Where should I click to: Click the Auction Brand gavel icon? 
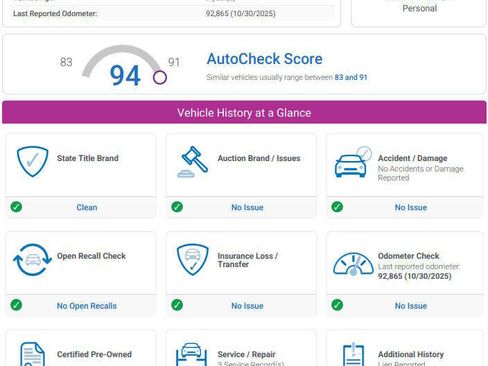[x=193, y=162]
